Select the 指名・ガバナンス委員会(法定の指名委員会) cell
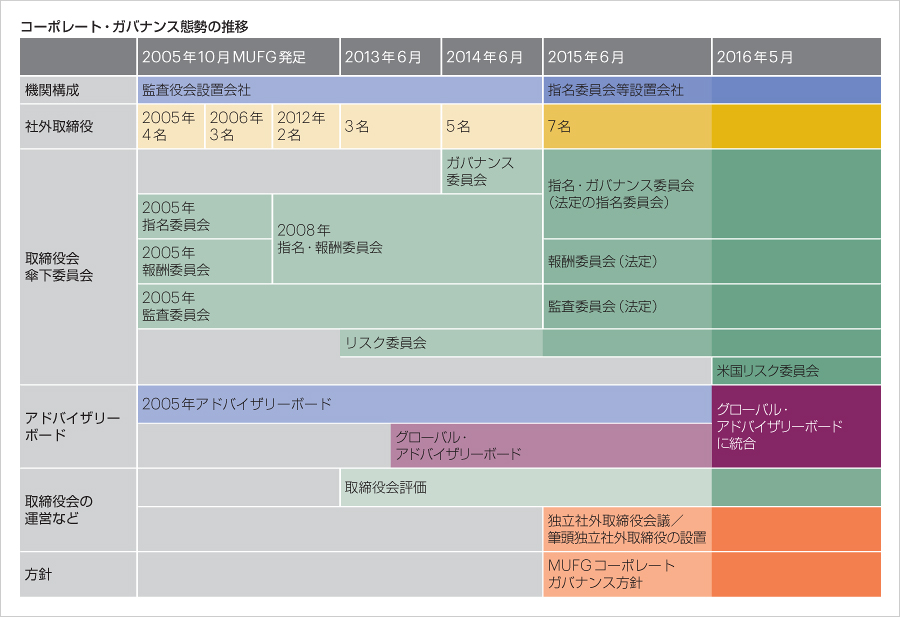The width and height of the screenshot is (900, 617). tap(712, 194)
